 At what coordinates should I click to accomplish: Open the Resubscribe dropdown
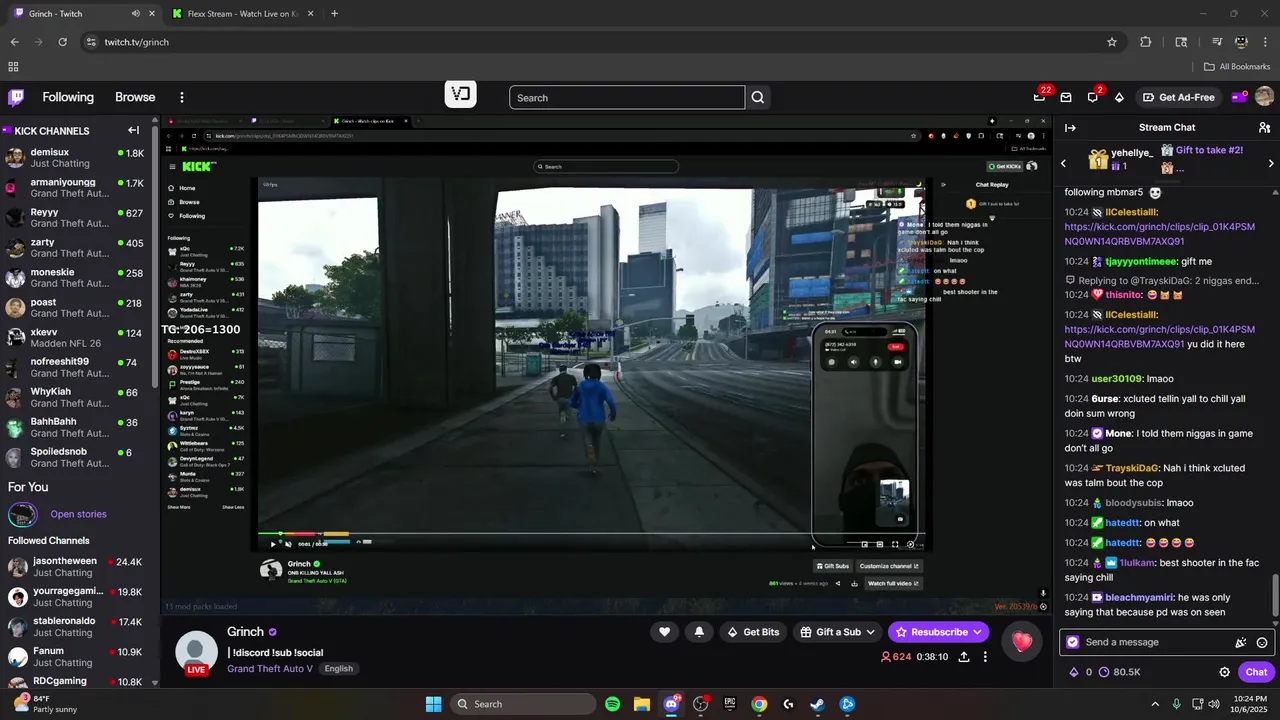pos(939,632)
